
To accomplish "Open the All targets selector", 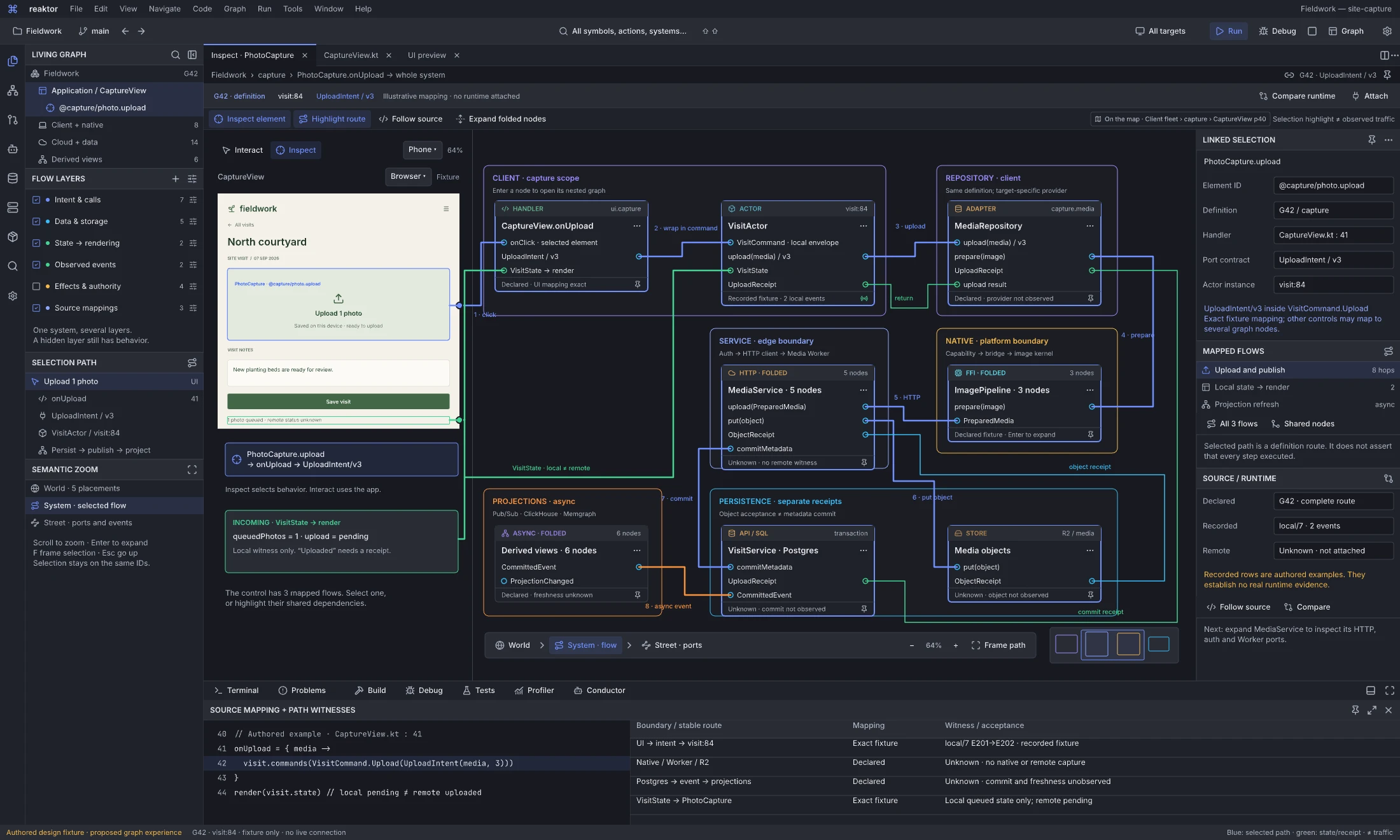I will pyautogui.click(x=1160, y=31).
